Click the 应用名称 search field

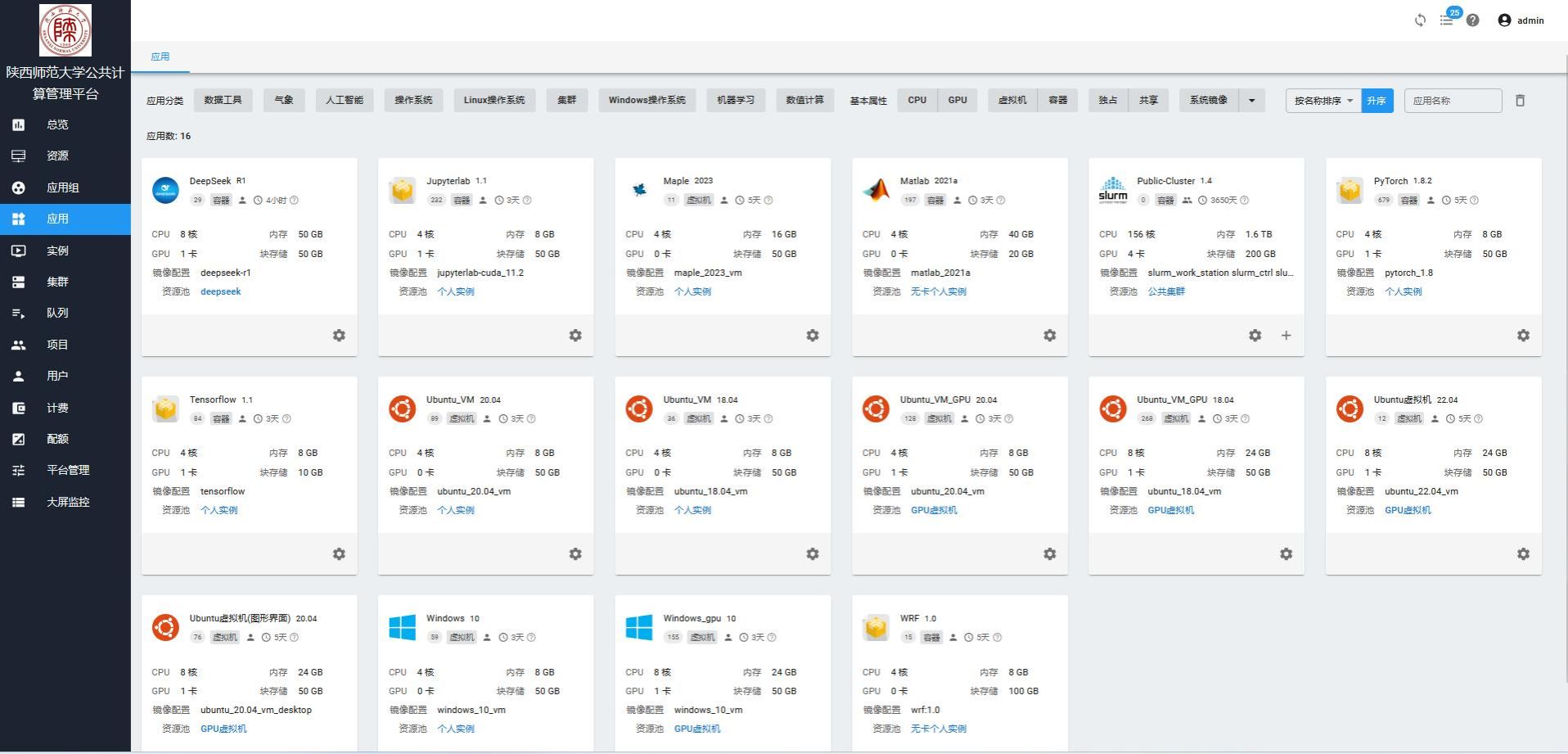[1453, 101]
